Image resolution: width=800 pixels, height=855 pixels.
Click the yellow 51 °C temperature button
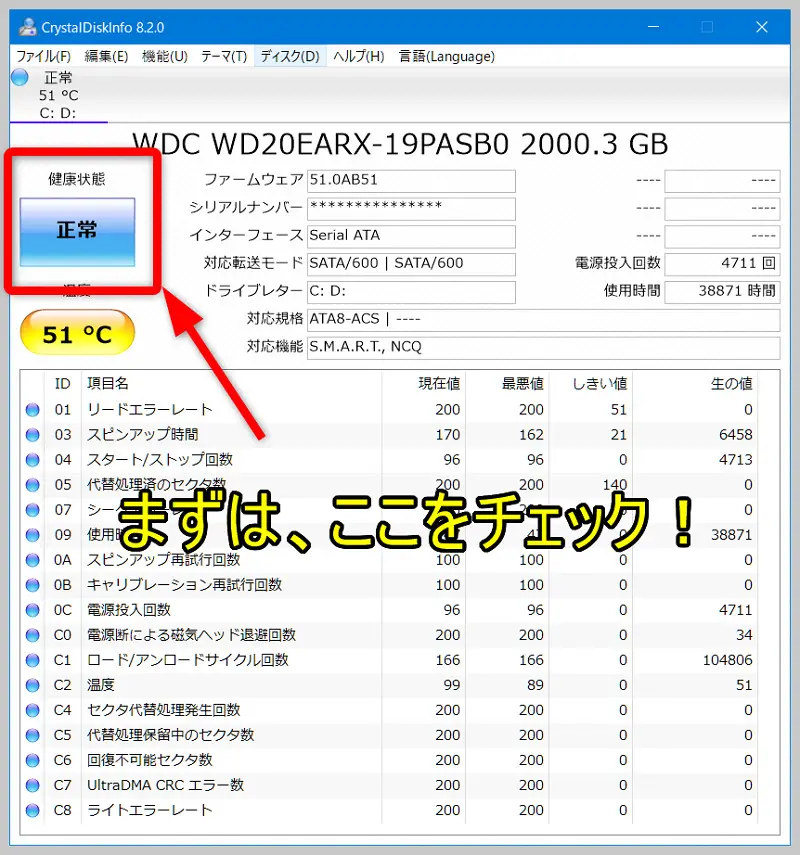coord(76,332)
